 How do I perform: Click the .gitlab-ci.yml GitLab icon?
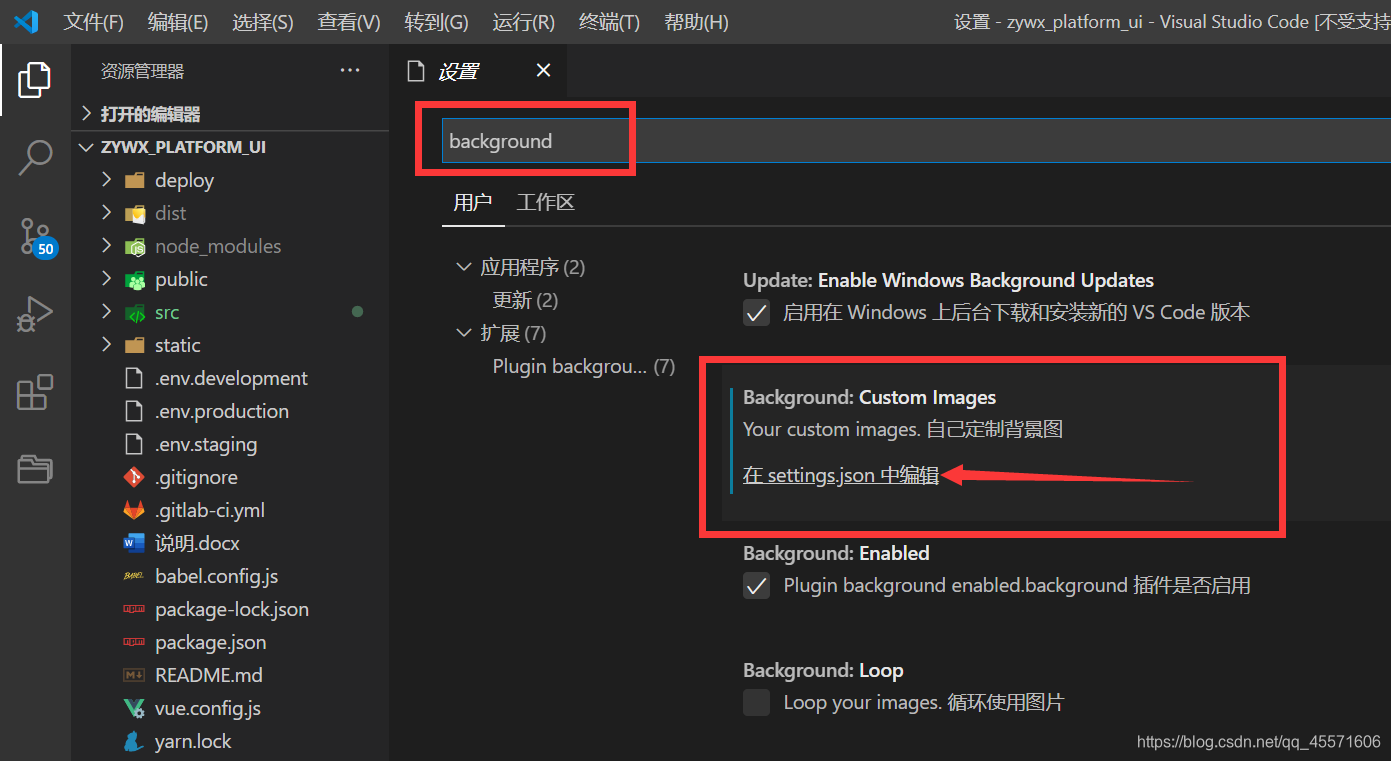134,511
